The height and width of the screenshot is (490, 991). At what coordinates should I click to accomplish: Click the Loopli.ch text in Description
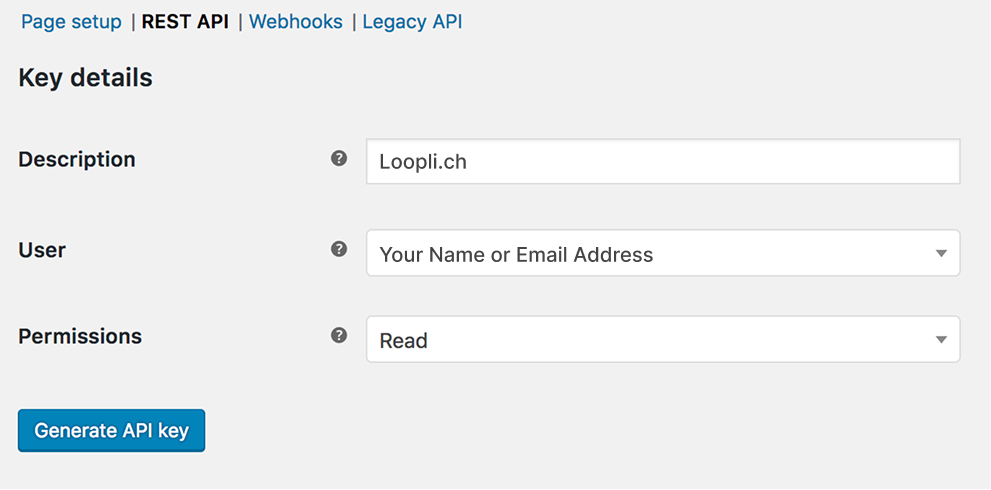click(x=423, y=161)
